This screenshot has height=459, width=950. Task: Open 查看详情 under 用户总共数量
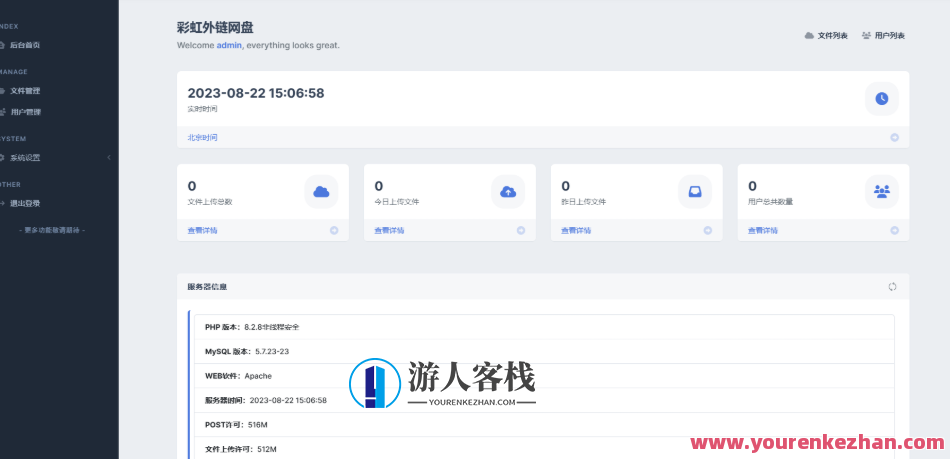(763, 231)
